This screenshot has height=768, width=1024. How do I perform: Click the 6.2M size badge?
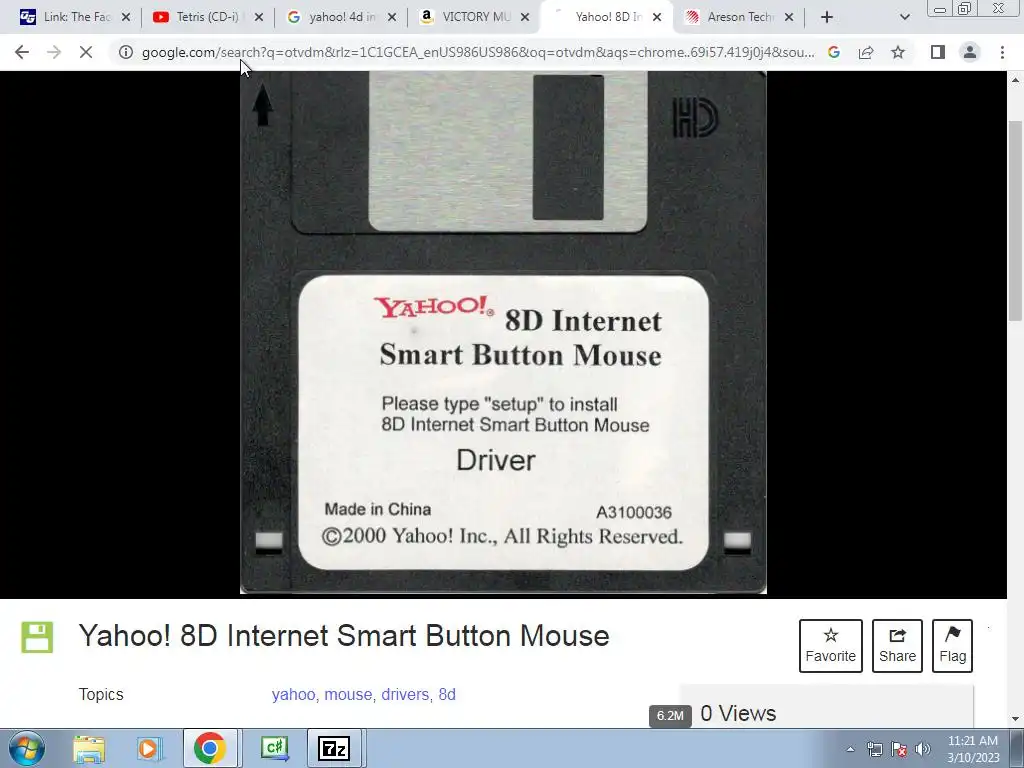[x=670, y=716]
